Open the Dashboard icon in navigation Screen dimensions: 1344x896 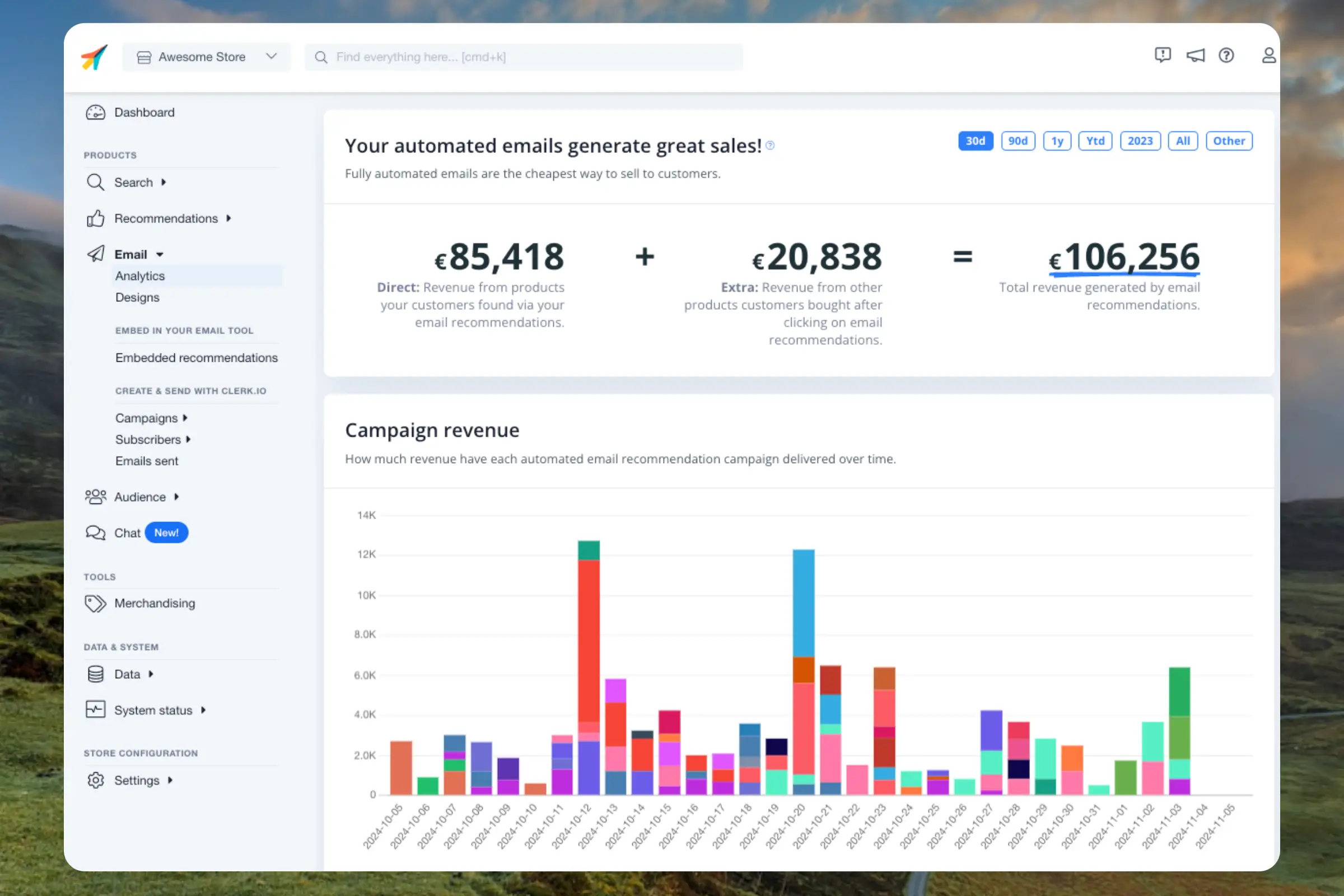point(96,112)
